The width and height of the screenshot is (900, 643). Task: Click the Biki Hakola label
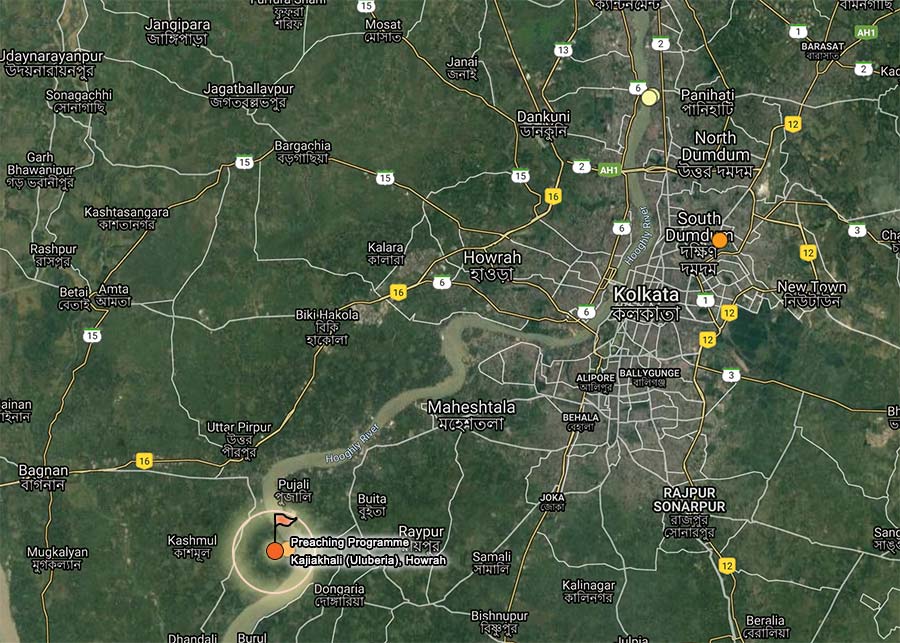click(x=327, y=327)
